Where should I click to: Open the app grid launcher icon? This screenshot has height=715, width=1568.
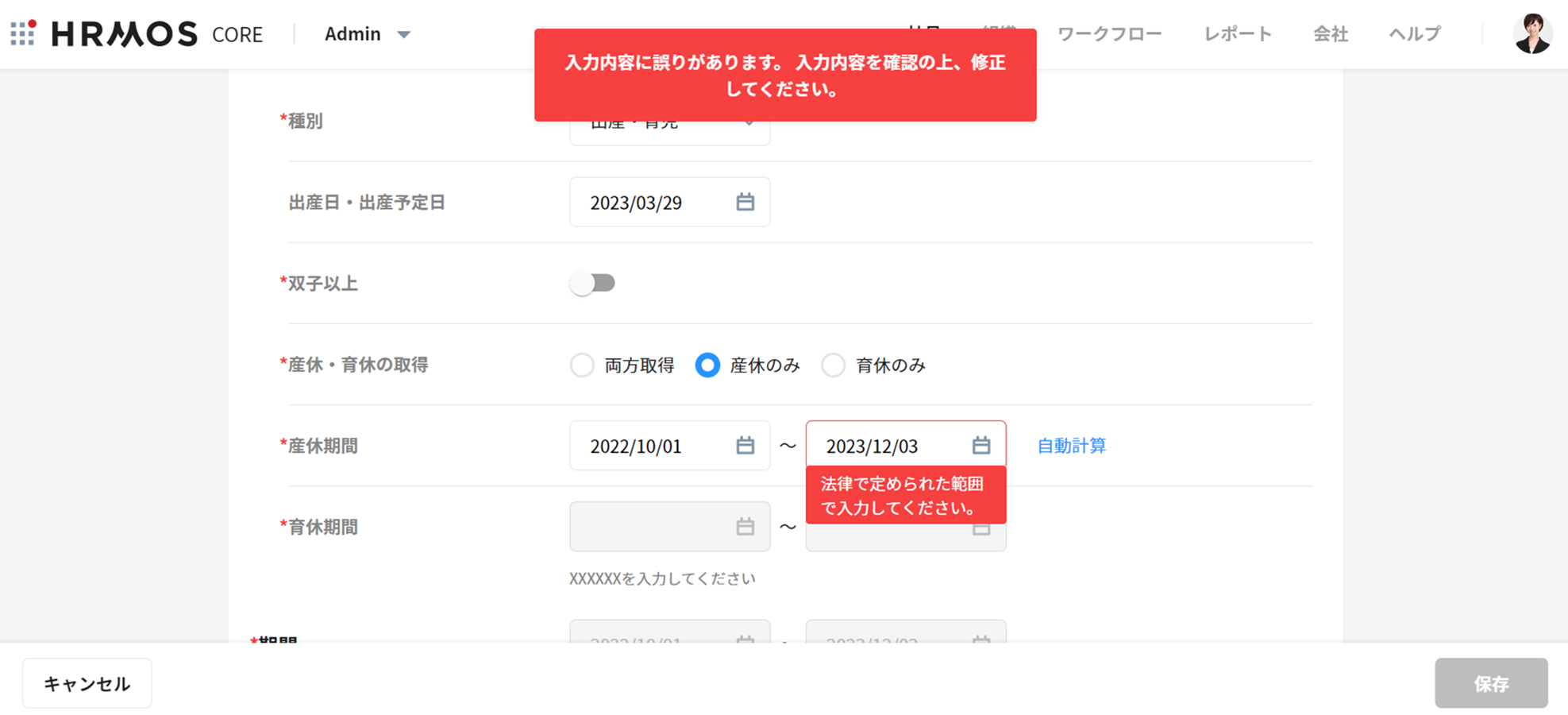pyautogui.click(x=23, y=33)
